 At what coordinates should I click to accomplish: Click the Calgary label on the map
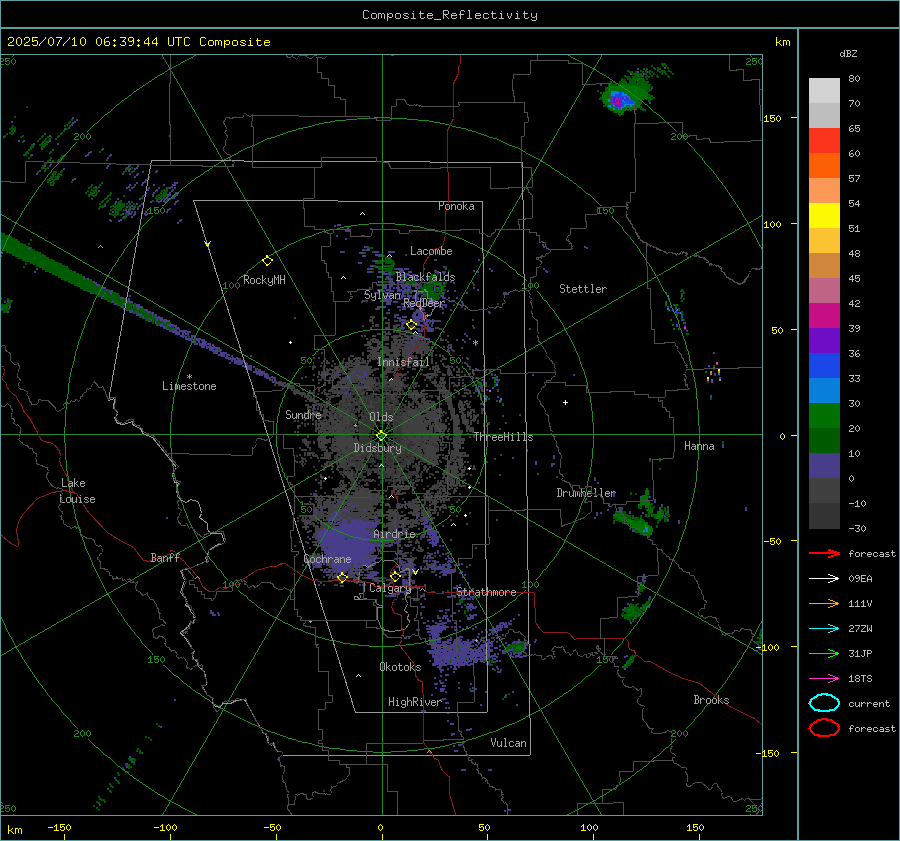[x=390, y=588]
